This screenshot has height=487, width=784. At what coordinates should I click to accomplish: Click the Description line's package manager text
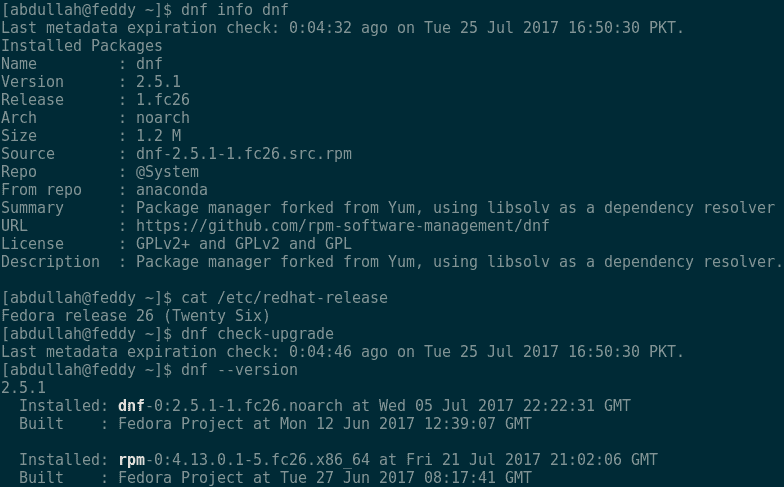coord(459,262)
